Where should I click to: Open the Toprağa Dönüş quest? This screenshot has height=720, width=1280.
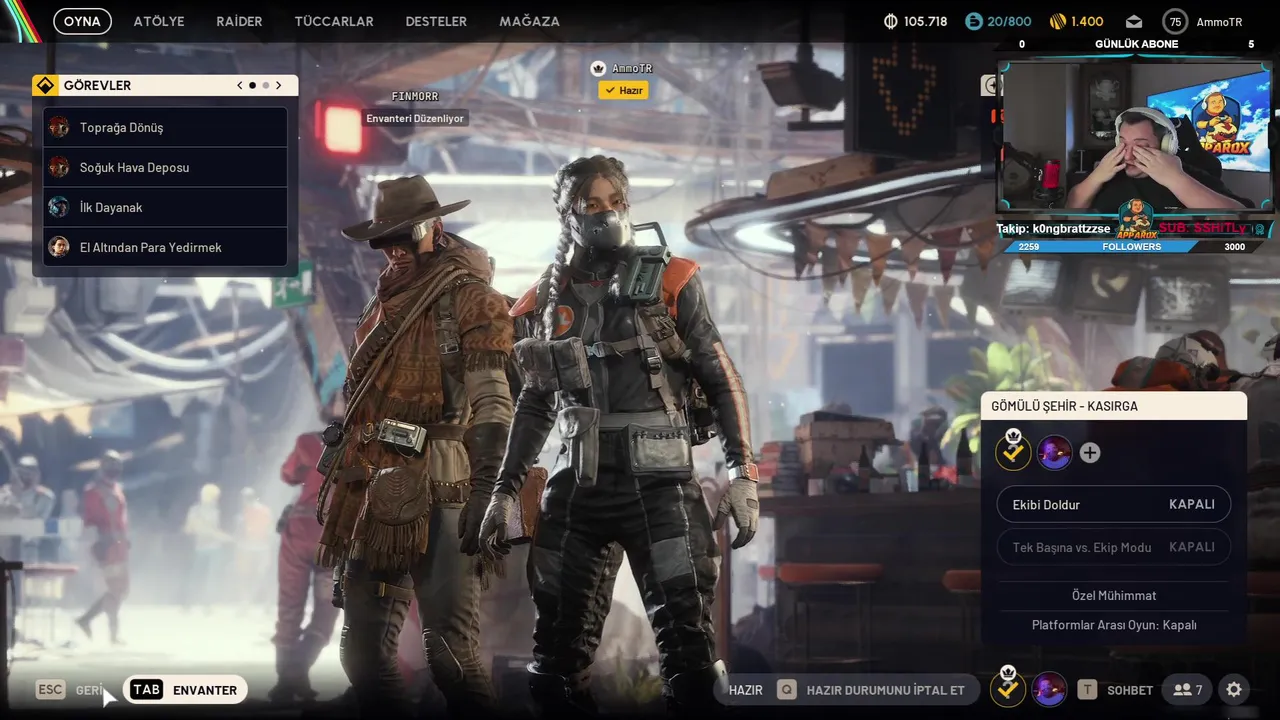165,127
